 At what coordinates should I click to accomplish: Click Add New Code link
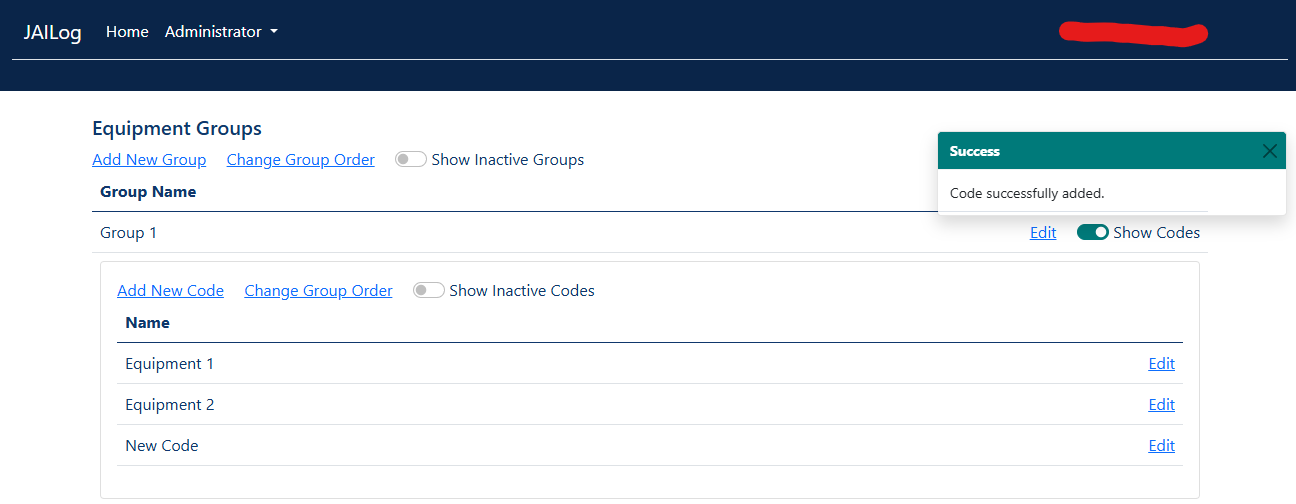click(x=170, y=291)
